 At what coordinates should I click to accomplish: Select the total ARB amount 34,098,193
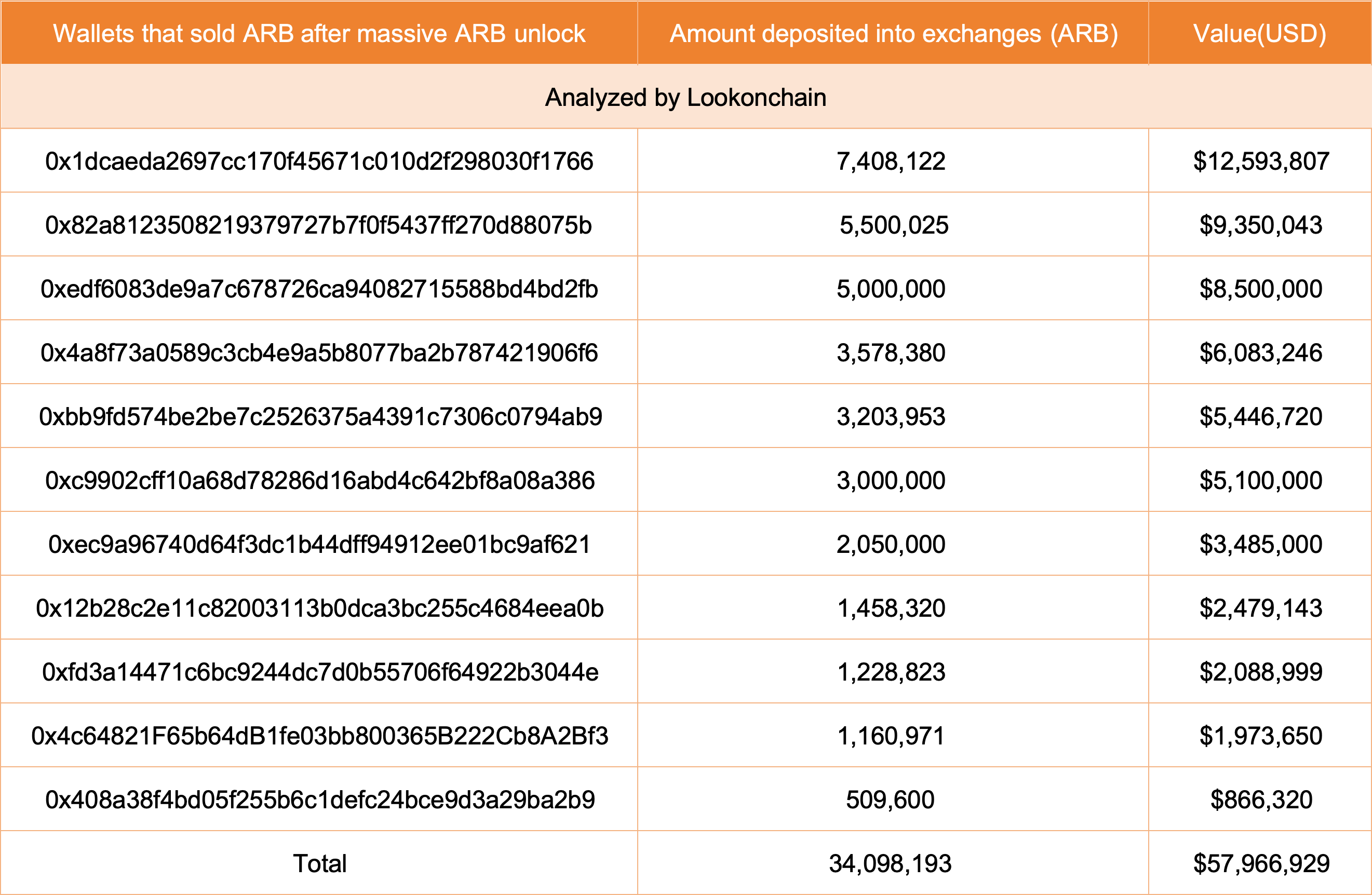click(890, 863)
